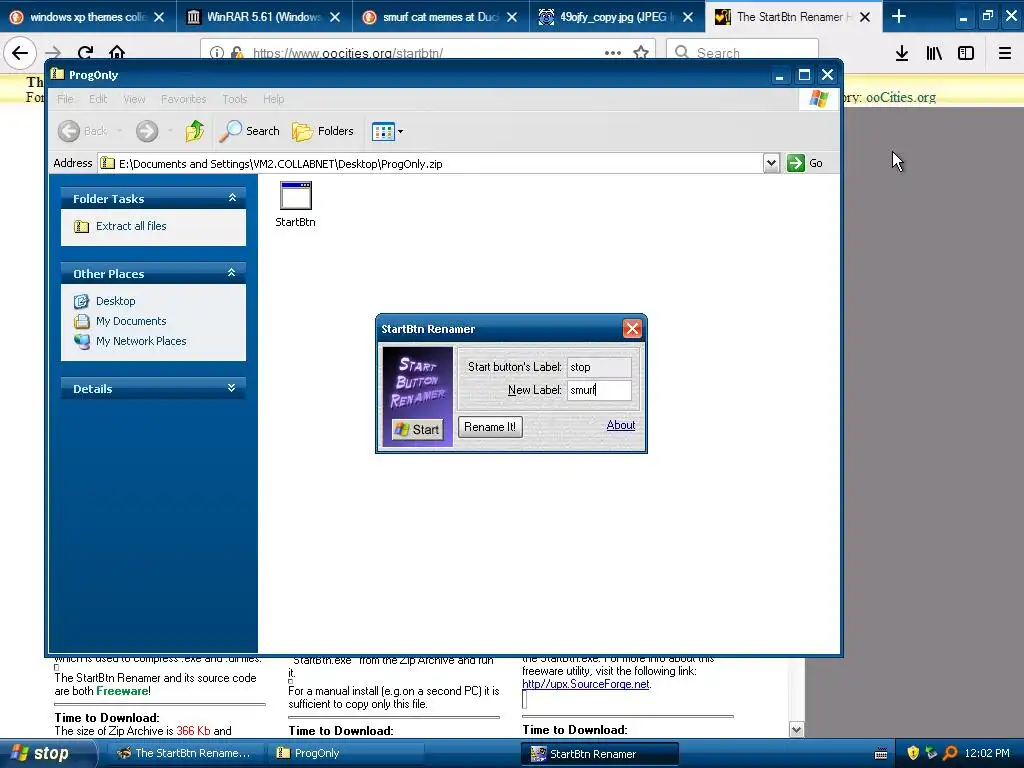Open Search in Explorer toolbar
Viewport: 1024px width, 768px height.
pos(249,131)
